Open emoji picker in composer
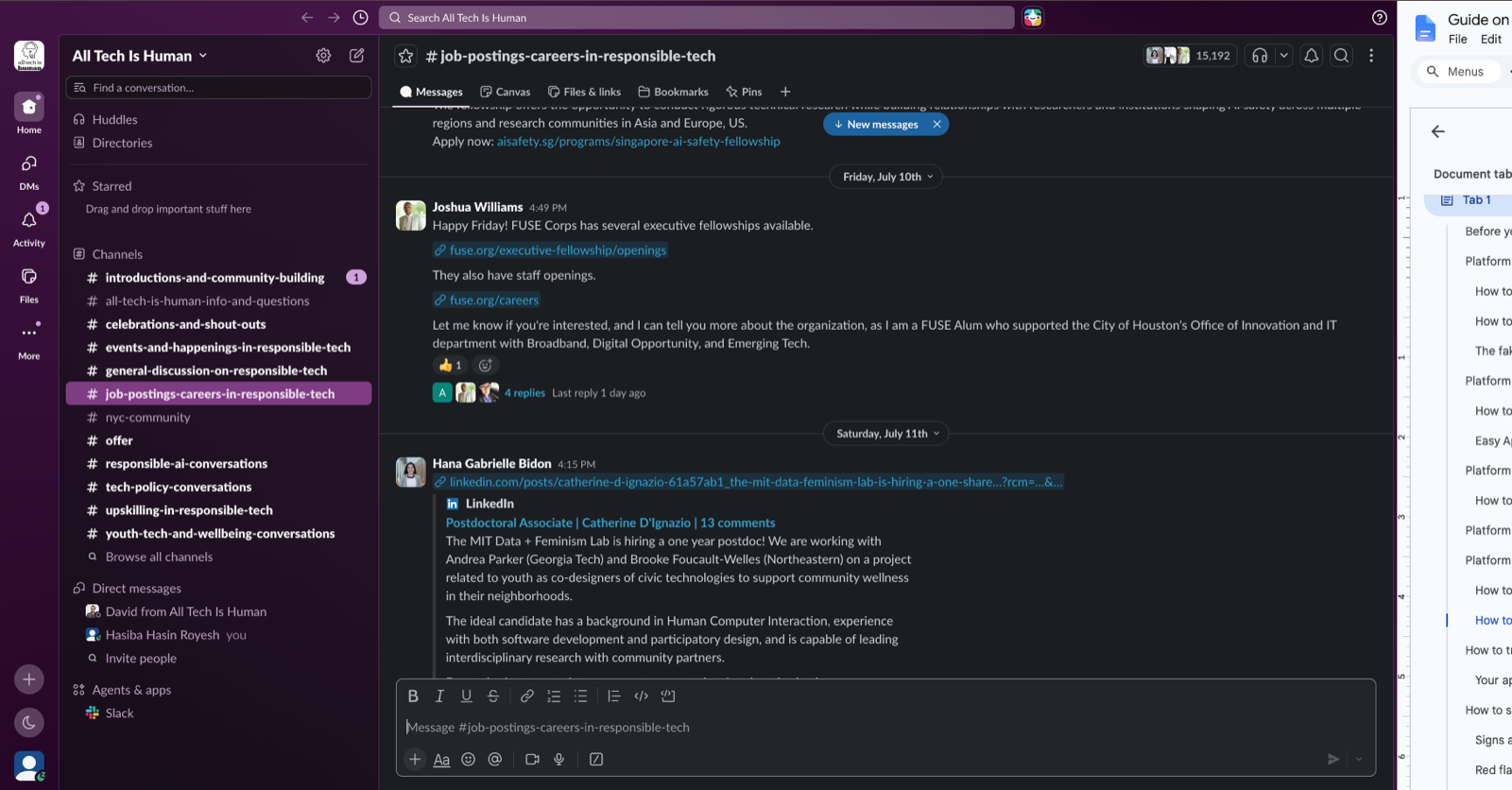 pyautogui.click(x=468, y=759)
